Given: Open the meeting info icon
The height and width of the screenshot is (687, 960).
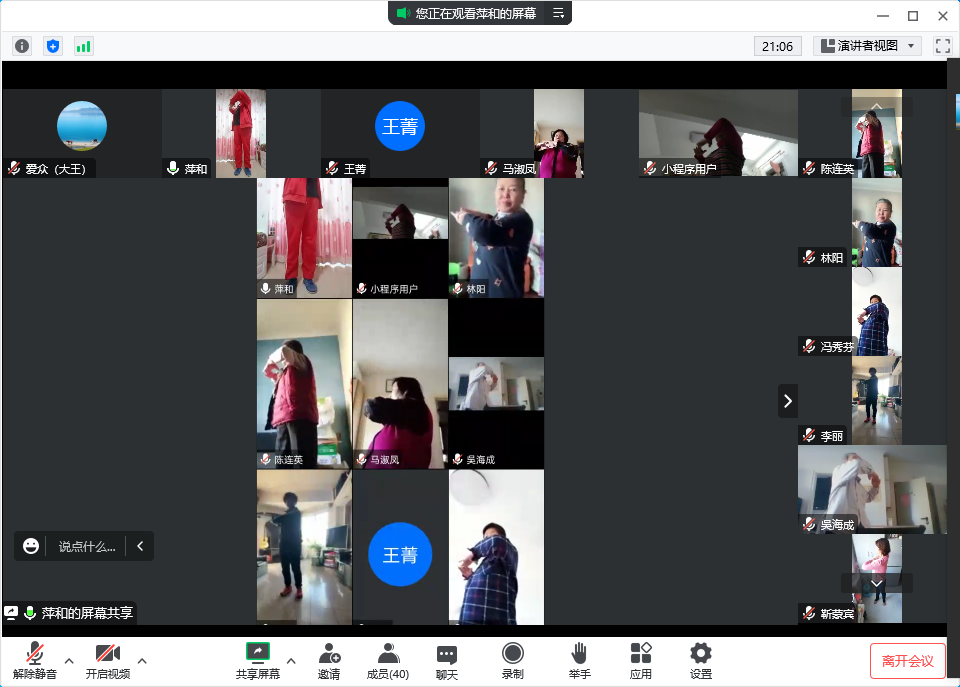Looking at the screenshot, I should pos(22,46).
